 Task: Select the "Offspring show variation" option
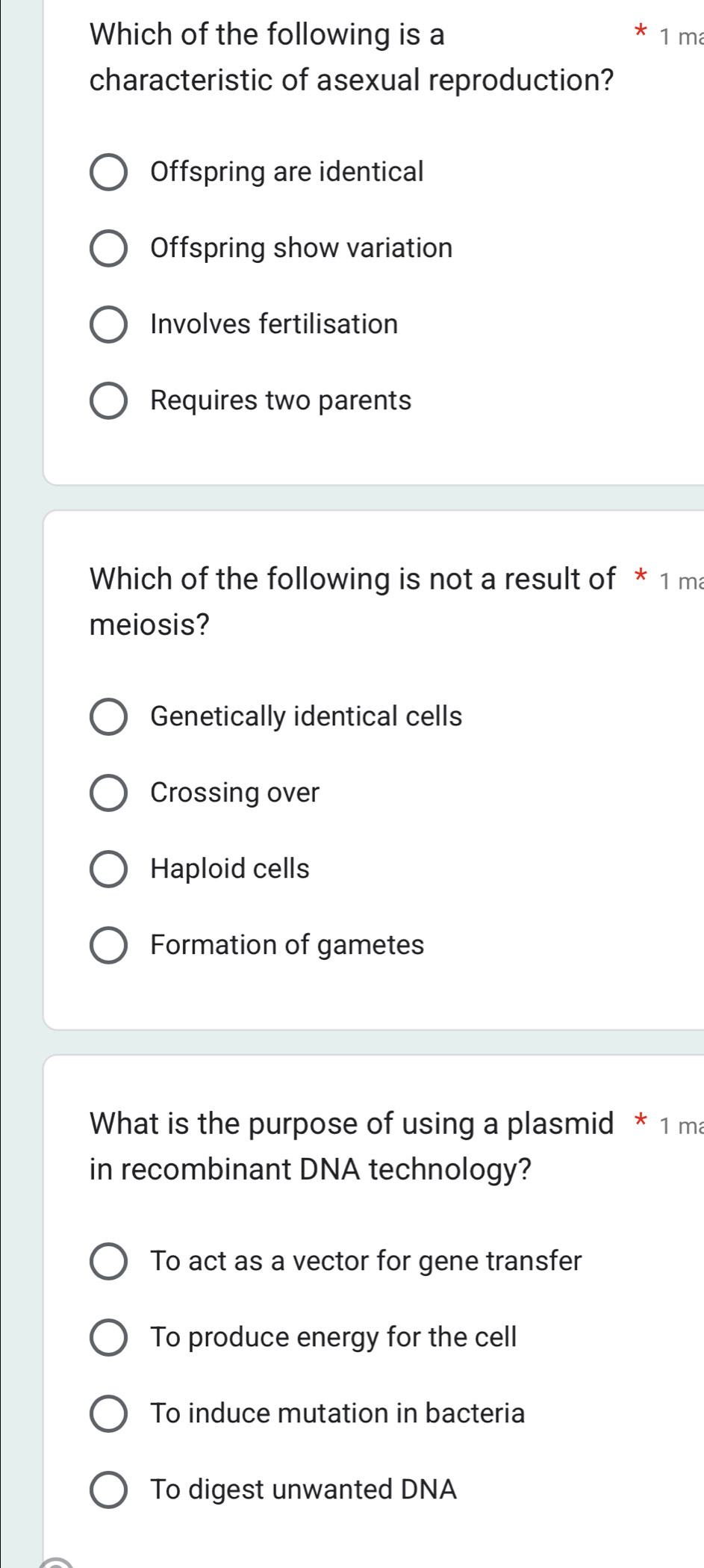(109, 248)
